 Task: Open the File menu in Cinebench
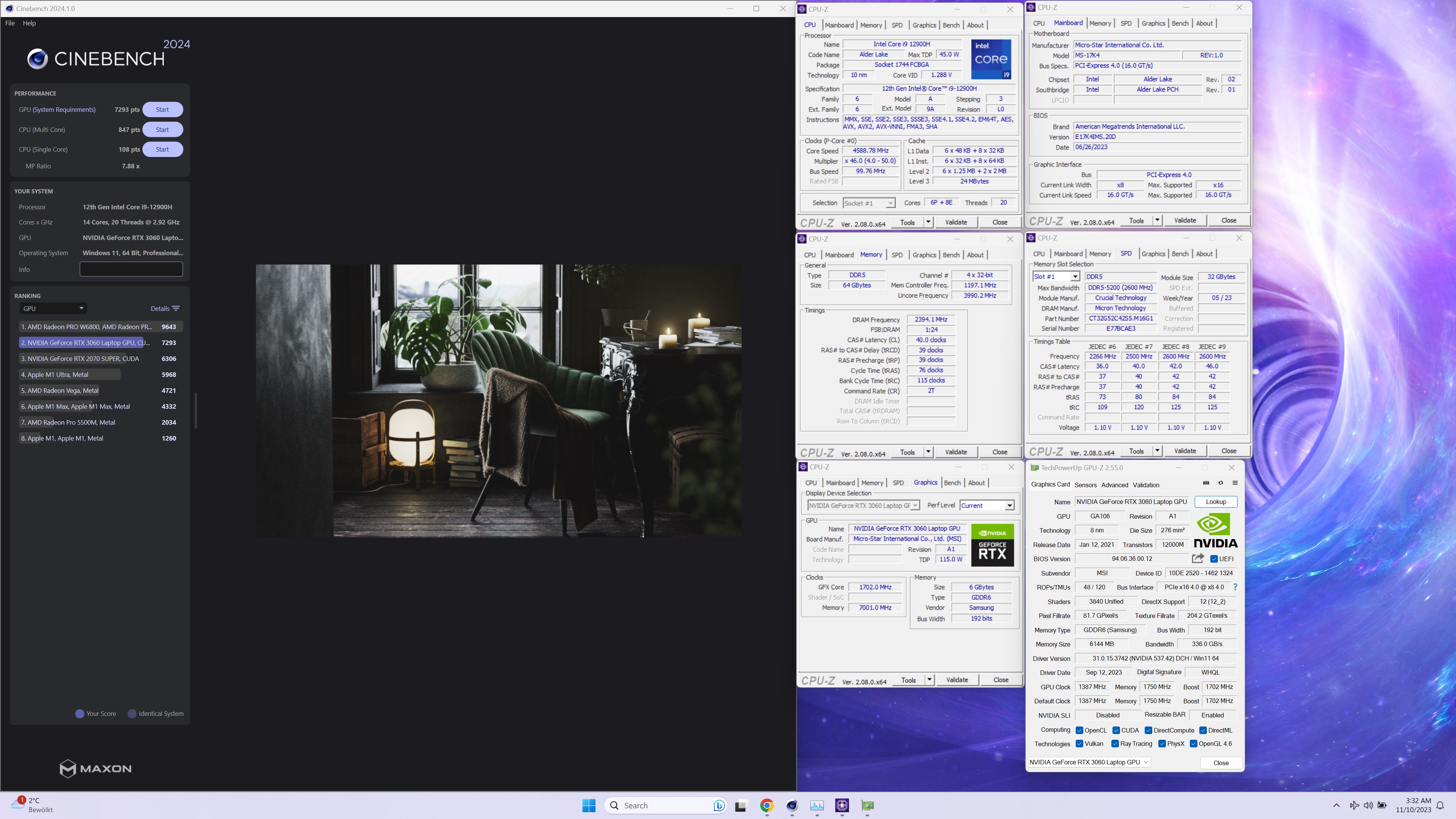[x=9, y=23]
